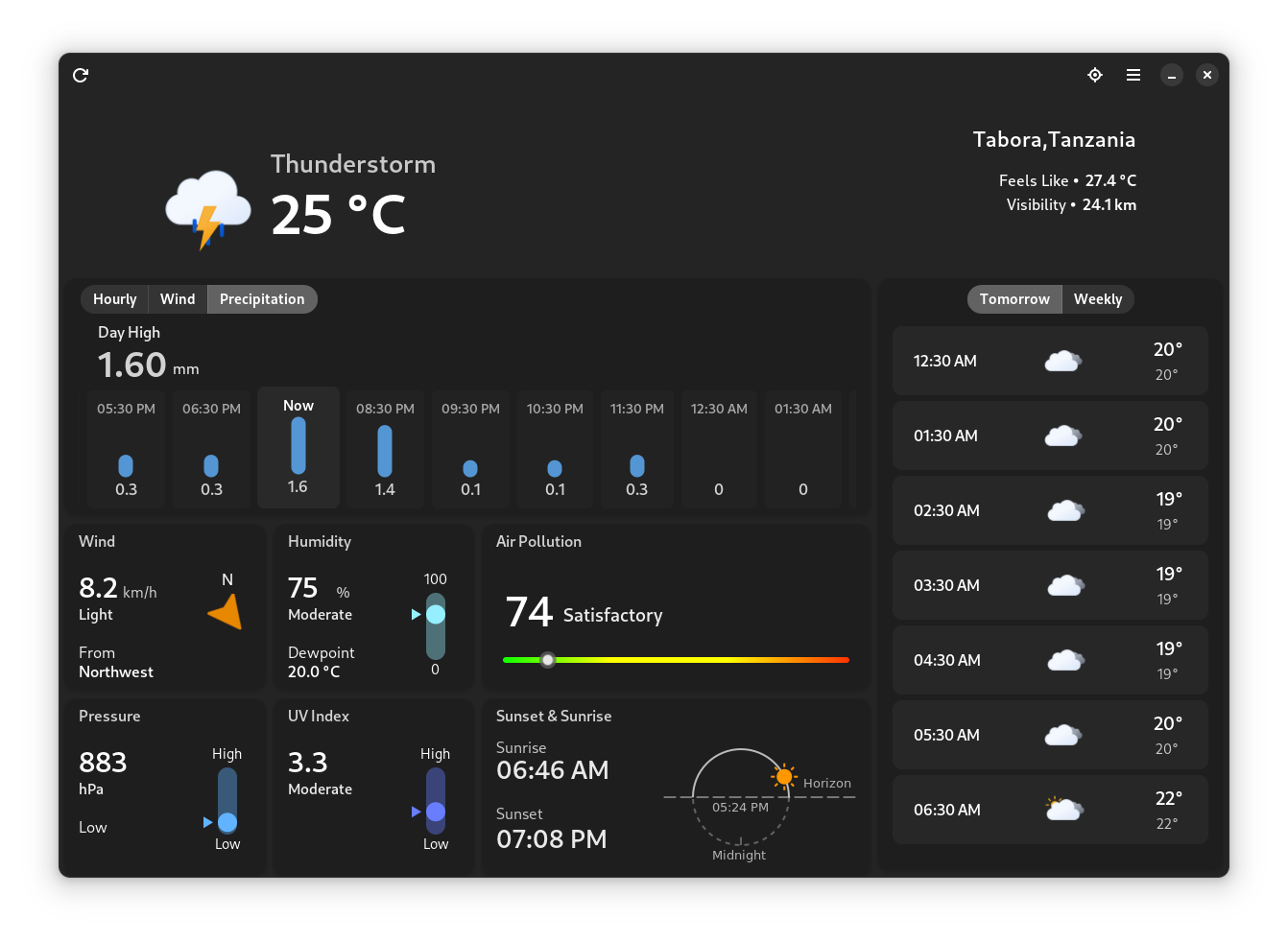Select the Precipitation tab

point(262,299)
